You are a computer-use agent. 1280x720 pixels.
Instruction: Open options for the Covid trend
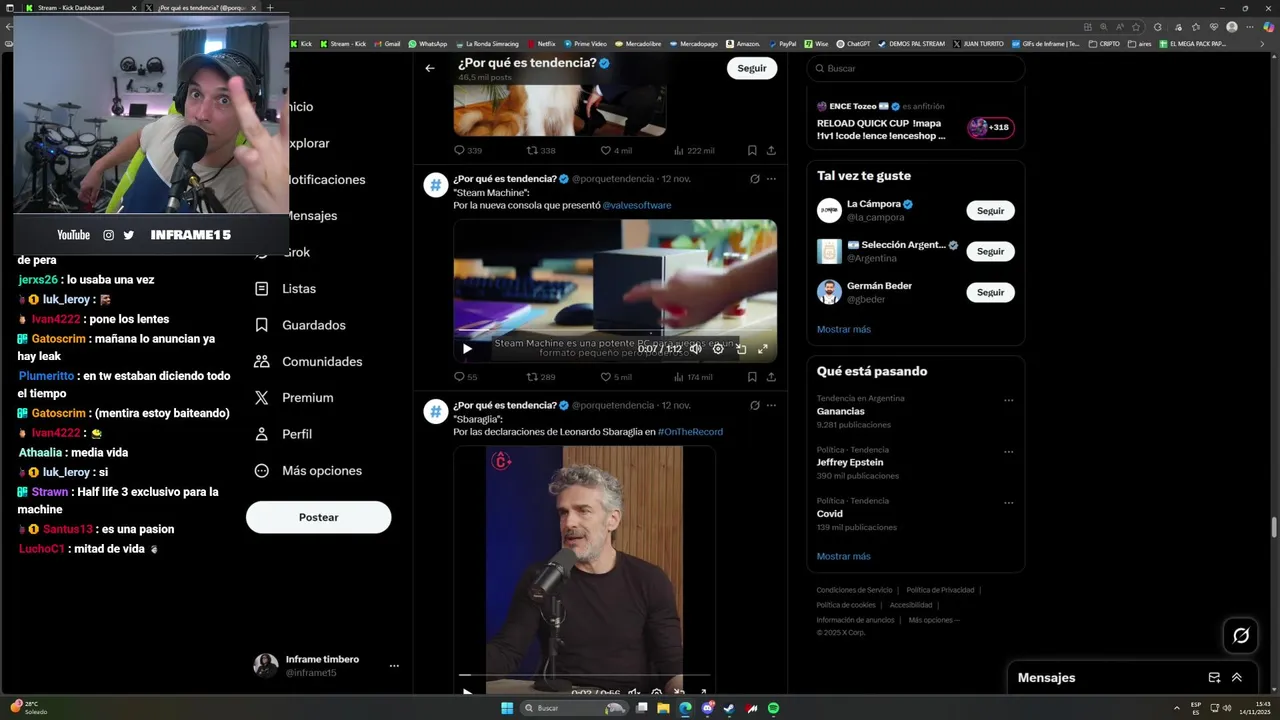[1008, 502]
